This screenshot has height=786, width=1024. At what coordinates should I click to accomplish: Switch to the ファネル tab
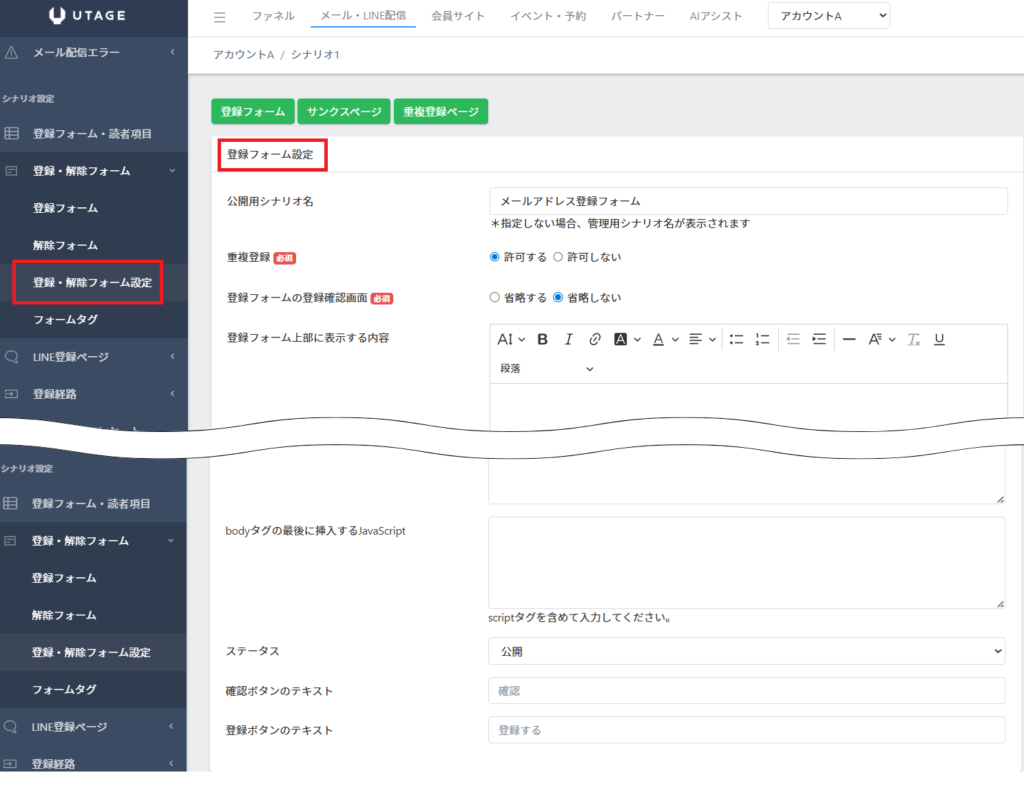tap(273, 17)
